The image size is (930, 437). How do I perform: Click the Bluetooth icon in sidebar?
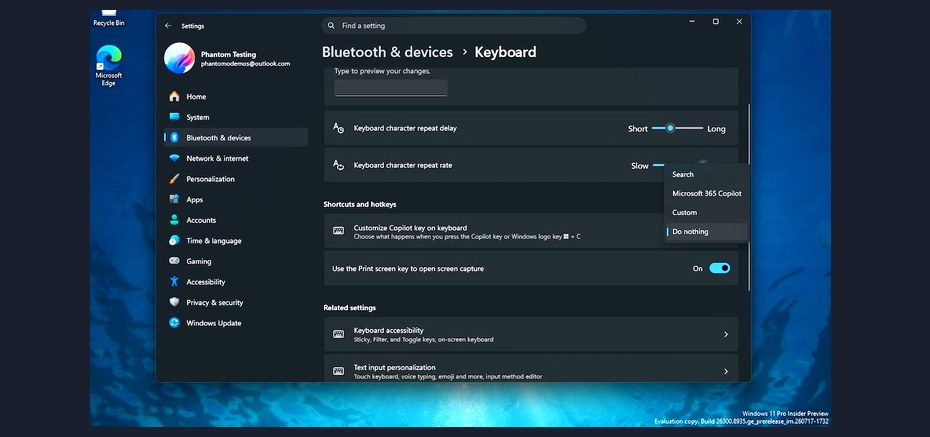pyautogui.click(x=174, y=138)
